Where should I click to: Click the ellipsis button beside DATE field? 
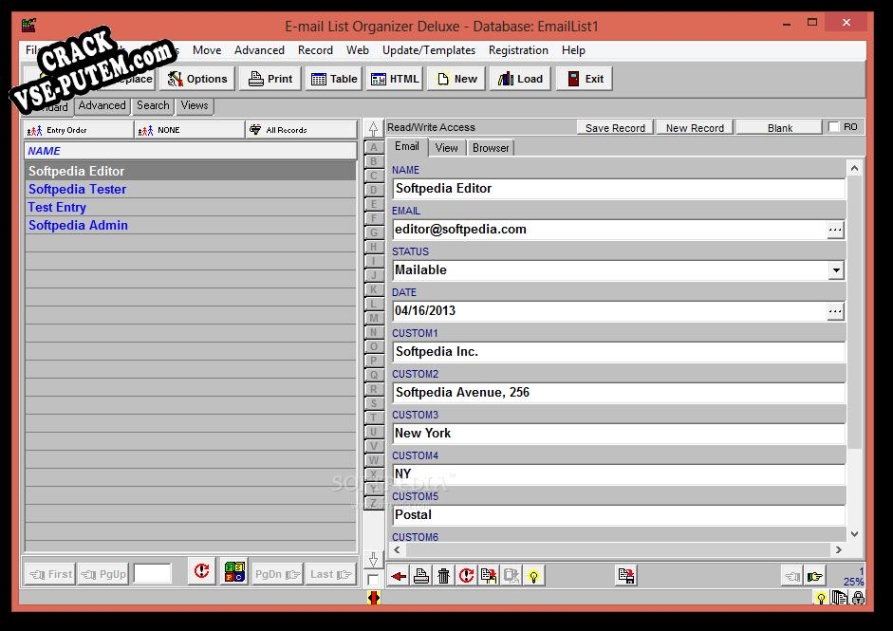(835, 311)
